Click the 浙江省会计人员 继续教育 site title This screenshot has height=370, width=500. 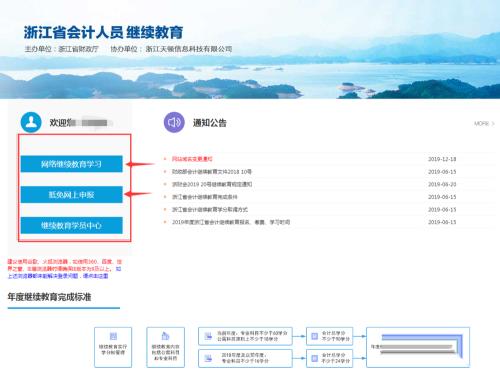[103, 33]
